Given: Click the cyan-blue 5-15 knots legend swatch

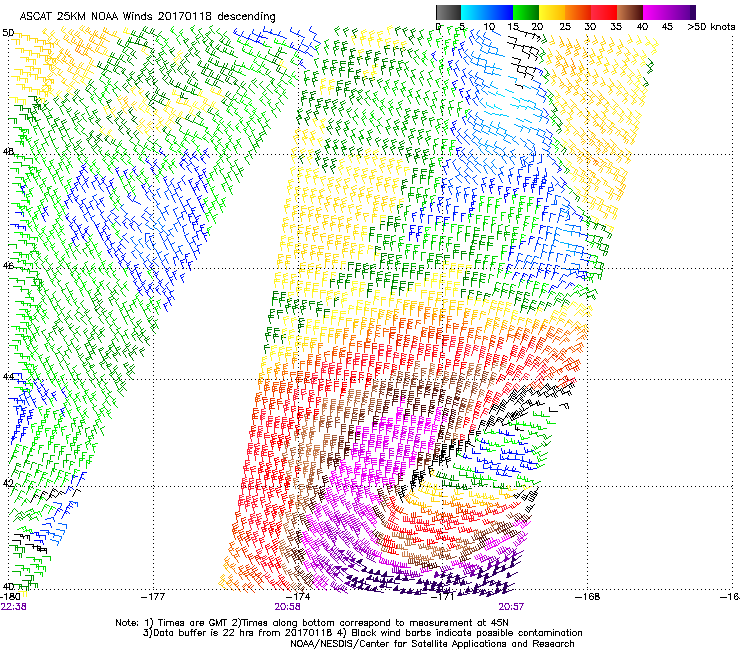Looking at the screenshot, I should (x=487, y=12).
